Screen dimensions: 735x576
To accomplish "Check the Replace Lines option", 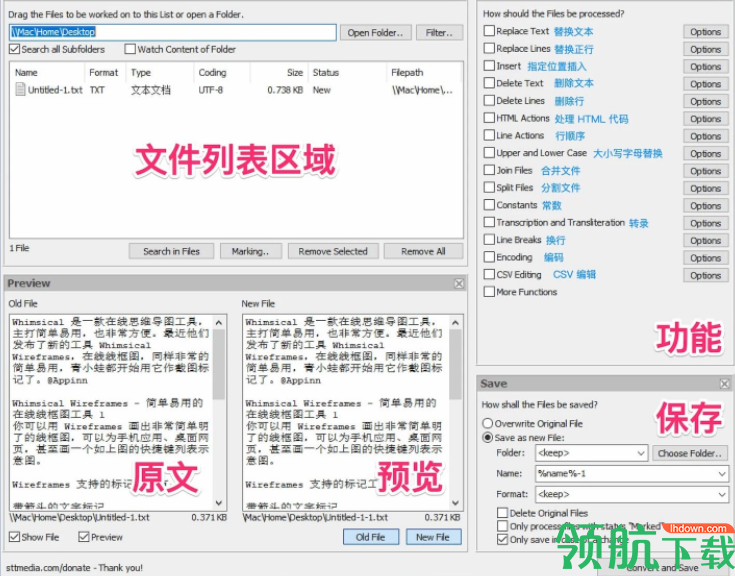I will (489, 48).
